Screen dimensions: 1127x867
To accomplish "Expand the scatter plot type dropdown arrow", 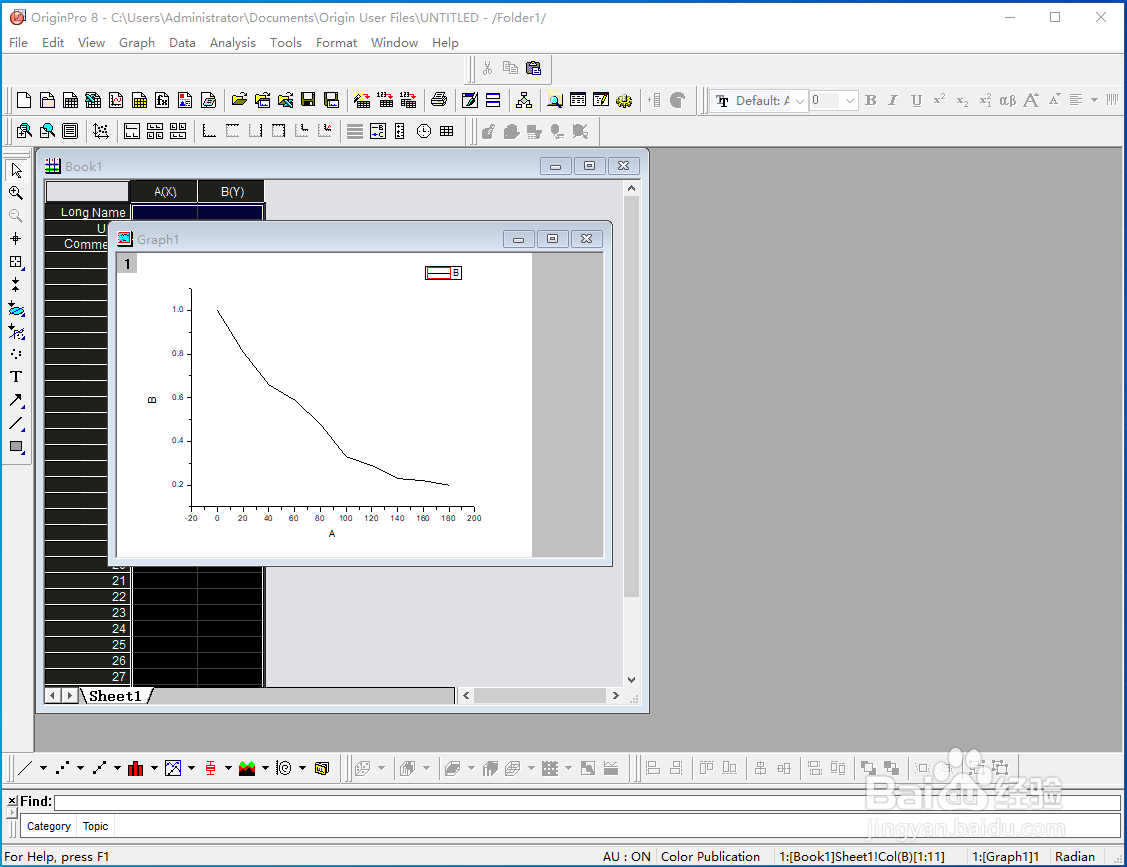I will point(80,769).
